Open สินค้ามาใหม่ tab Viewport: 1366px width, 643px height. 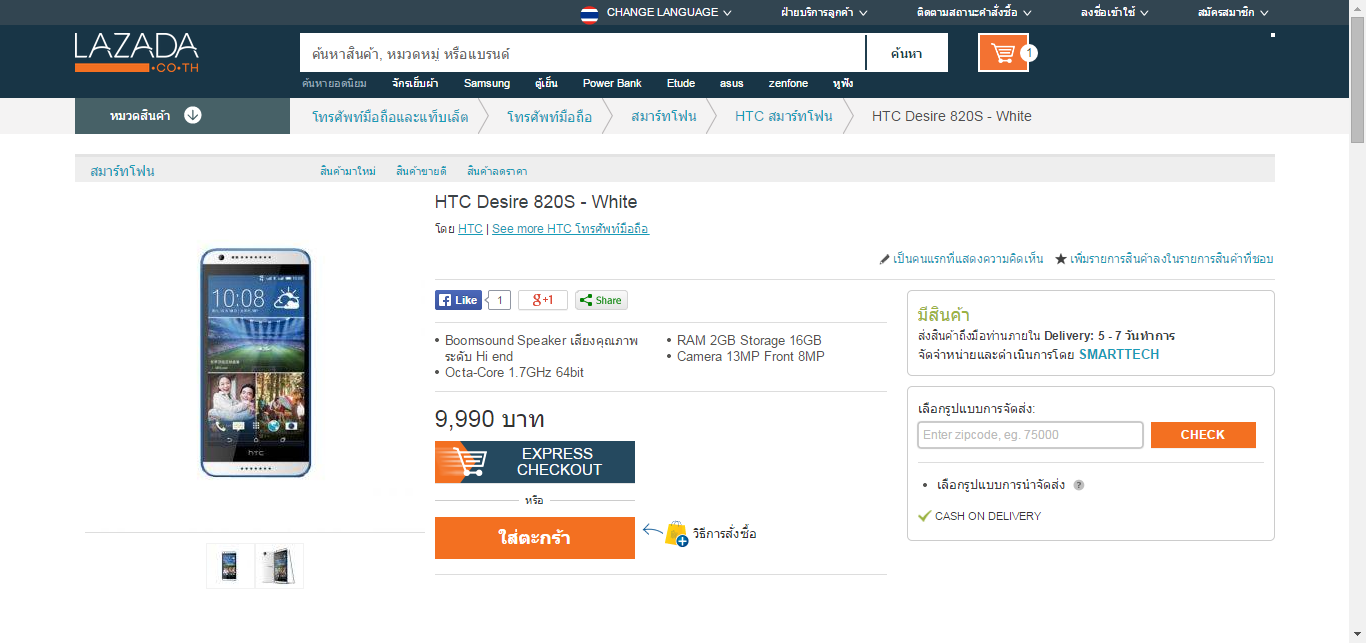[x=348, y=171]
